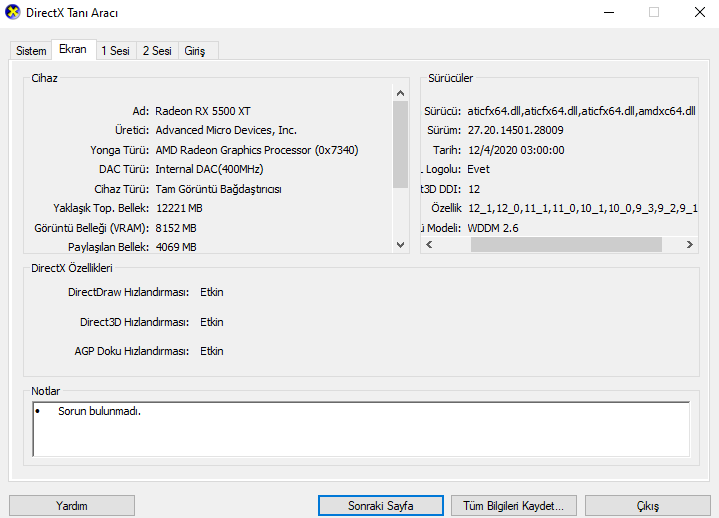The image size is (719, 518).
Task: Click the '8152 MB' VRAM value
Action: (x=176, y=228)
